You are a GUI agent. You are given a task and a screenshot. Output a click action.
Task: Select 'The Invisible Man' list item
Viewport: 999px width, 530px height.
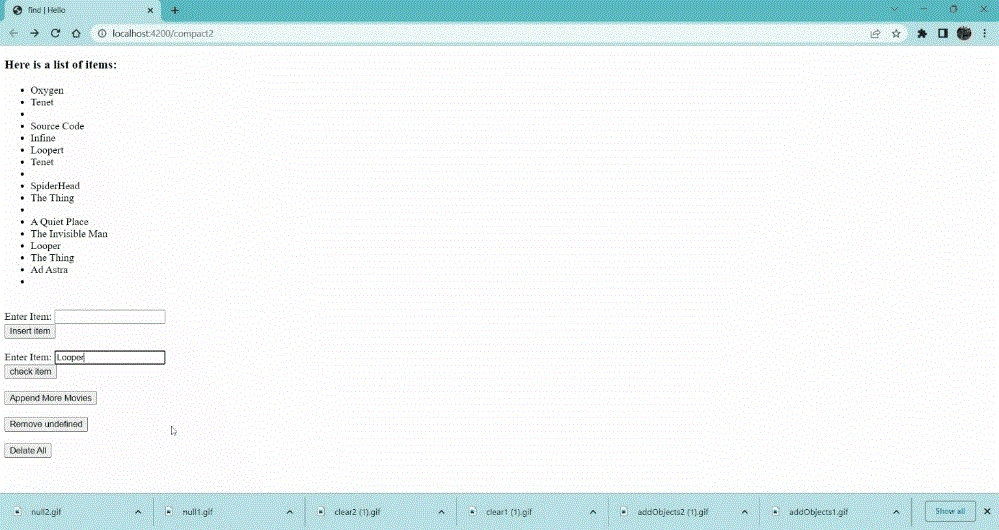(69, 234)
